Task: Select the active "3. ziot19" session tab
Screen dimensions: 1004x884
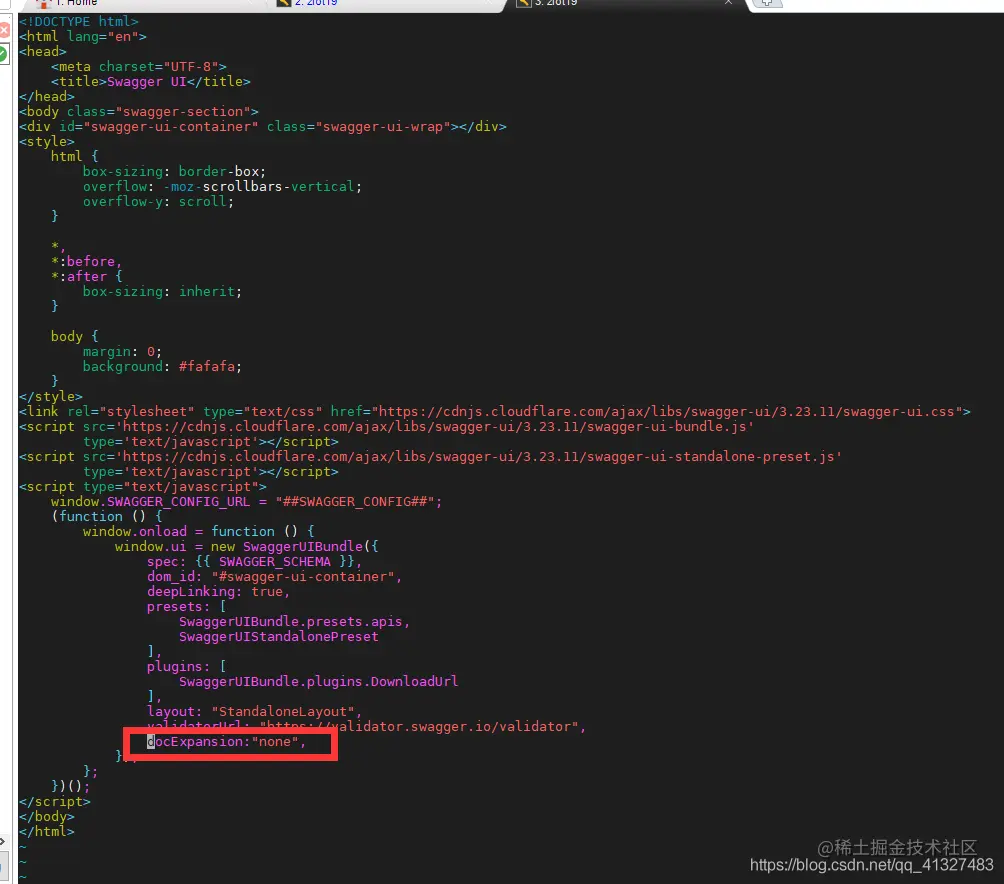Action: pos(547,3)
